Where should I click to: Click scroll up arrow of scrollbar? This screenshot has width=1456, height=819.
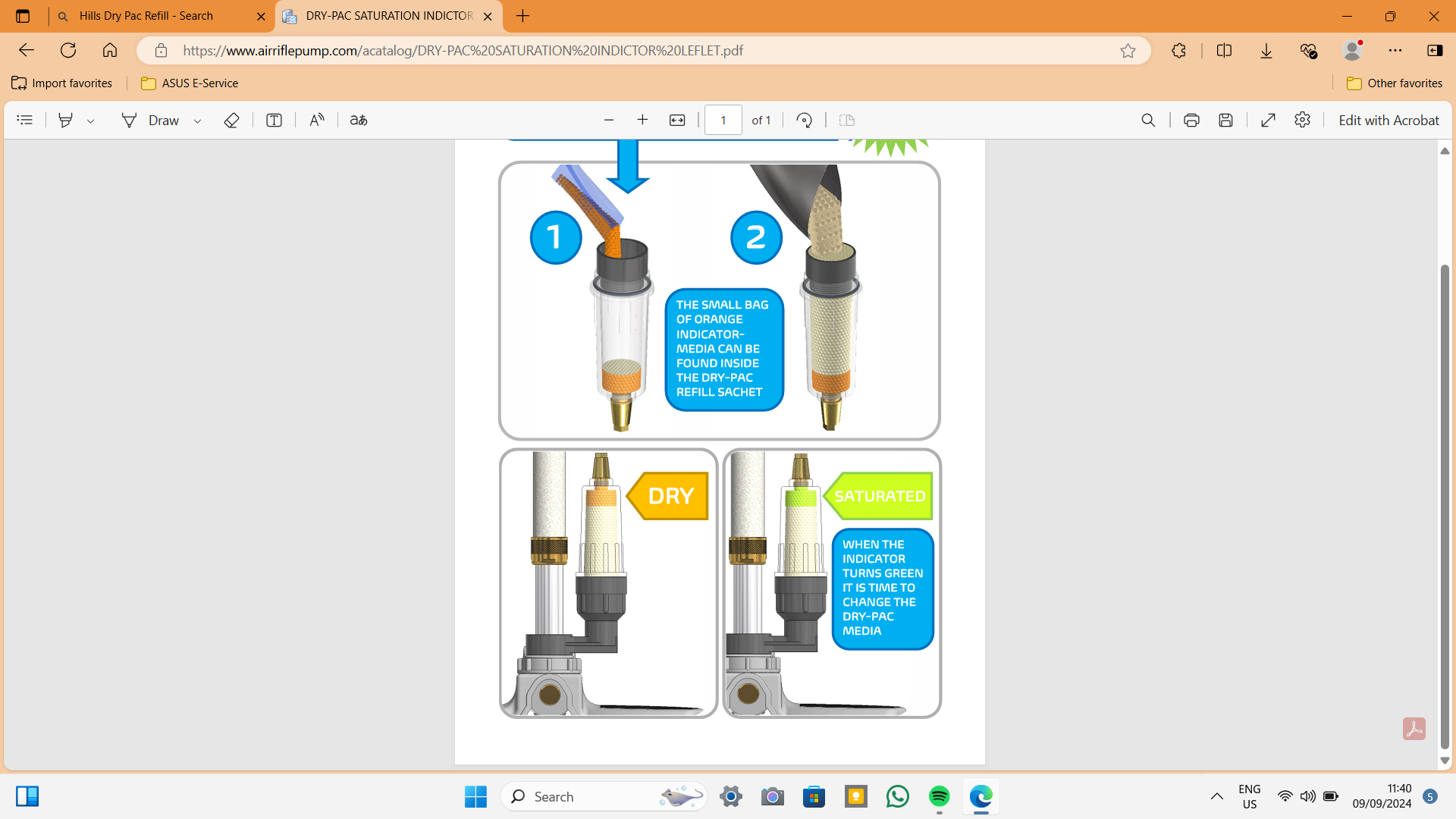(x=1445, y=151)
